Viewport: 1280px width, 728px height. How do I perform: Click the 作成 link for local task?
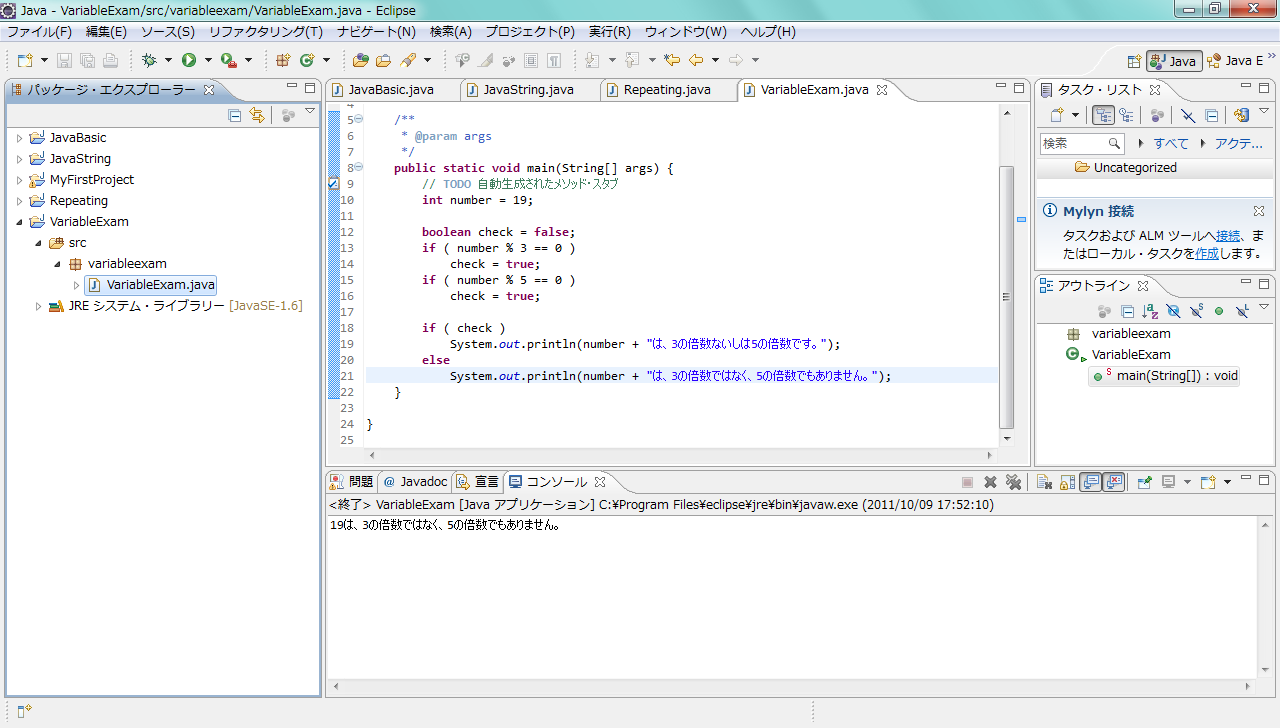1207,254
